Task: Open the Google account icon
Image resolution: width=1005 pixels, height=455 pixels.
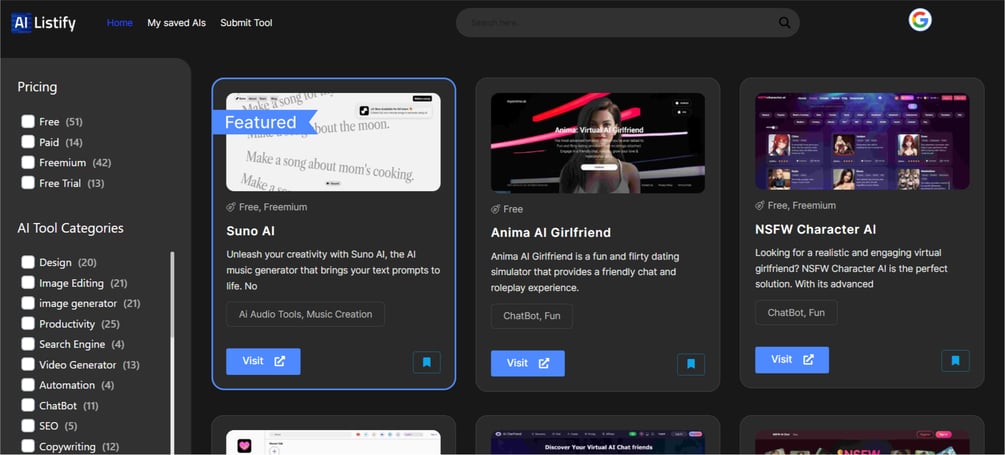Action: pyautogui.click(x=920, y=20)
